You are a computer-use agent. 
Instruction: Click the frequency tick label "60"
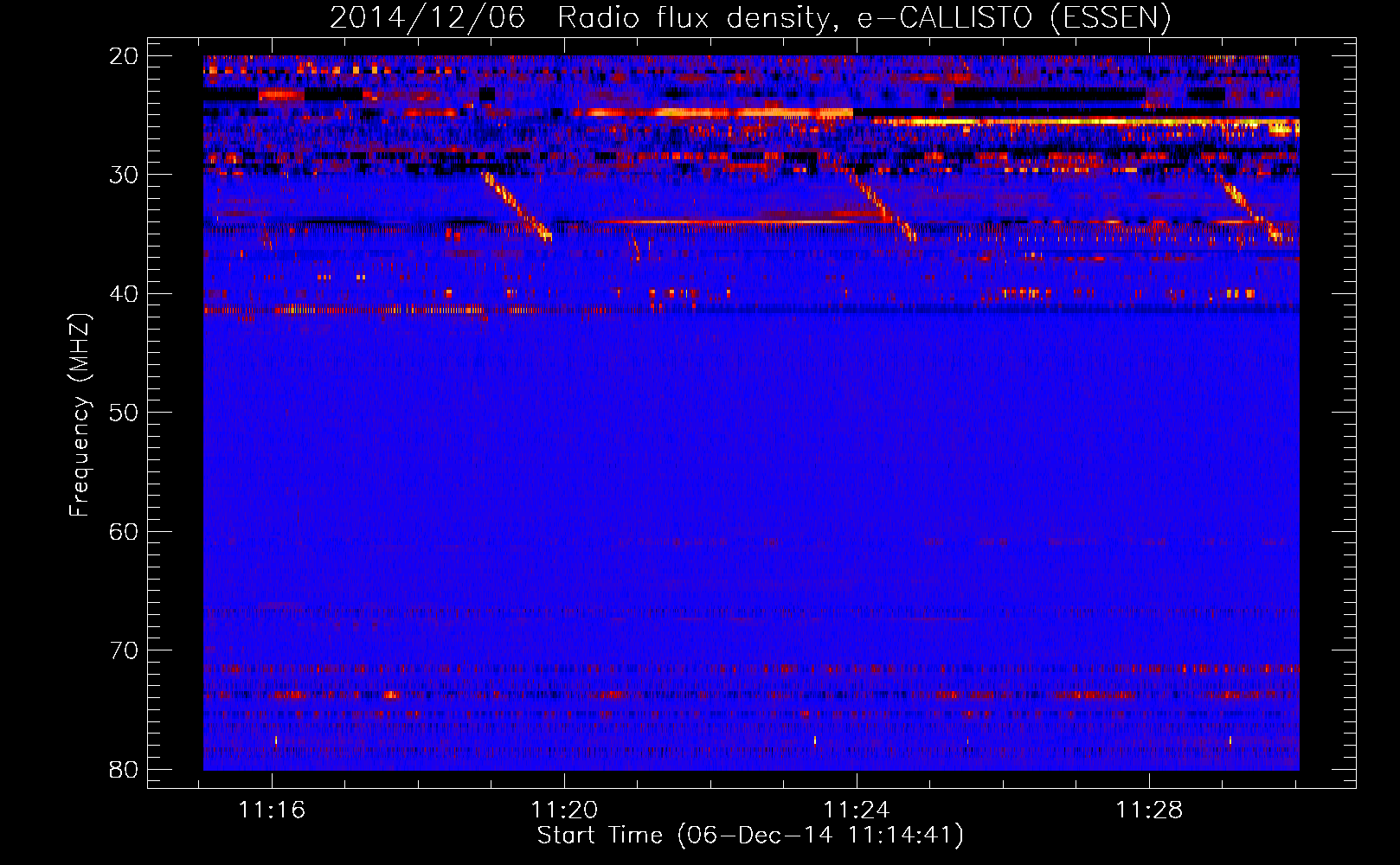pos(125,532)
